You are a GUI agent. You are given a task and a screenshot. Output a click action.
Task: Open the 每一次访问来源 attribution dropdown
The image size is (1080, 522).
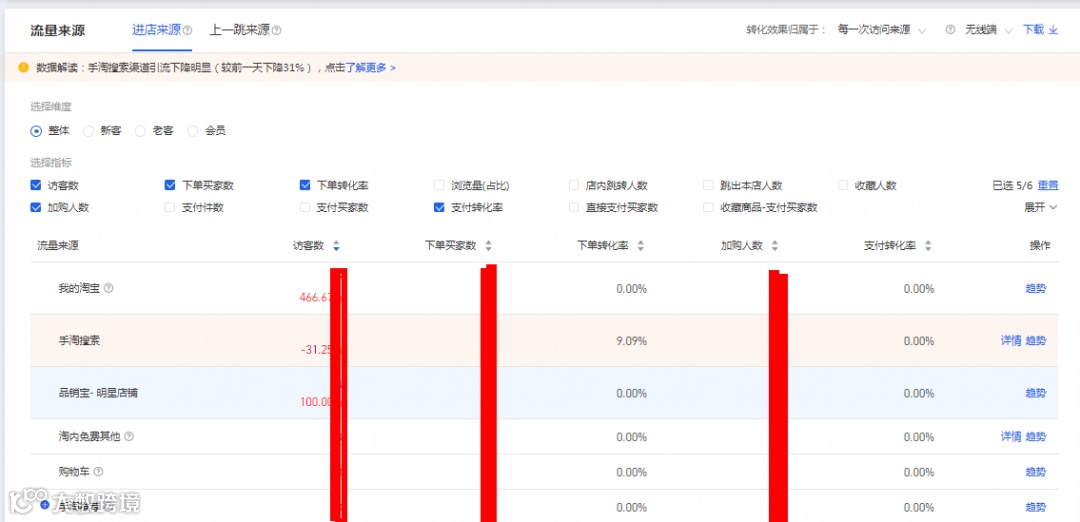point(882,30)
